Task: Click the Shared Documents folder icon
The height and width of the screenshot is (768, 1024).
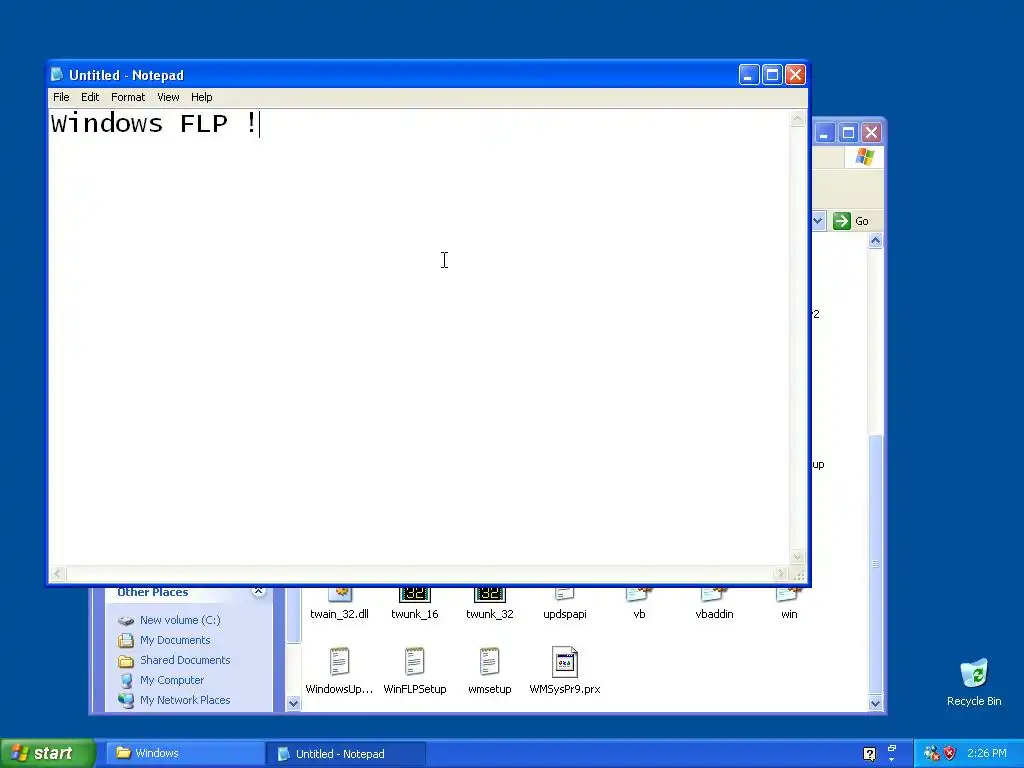Action: click(x=126, y=661)
